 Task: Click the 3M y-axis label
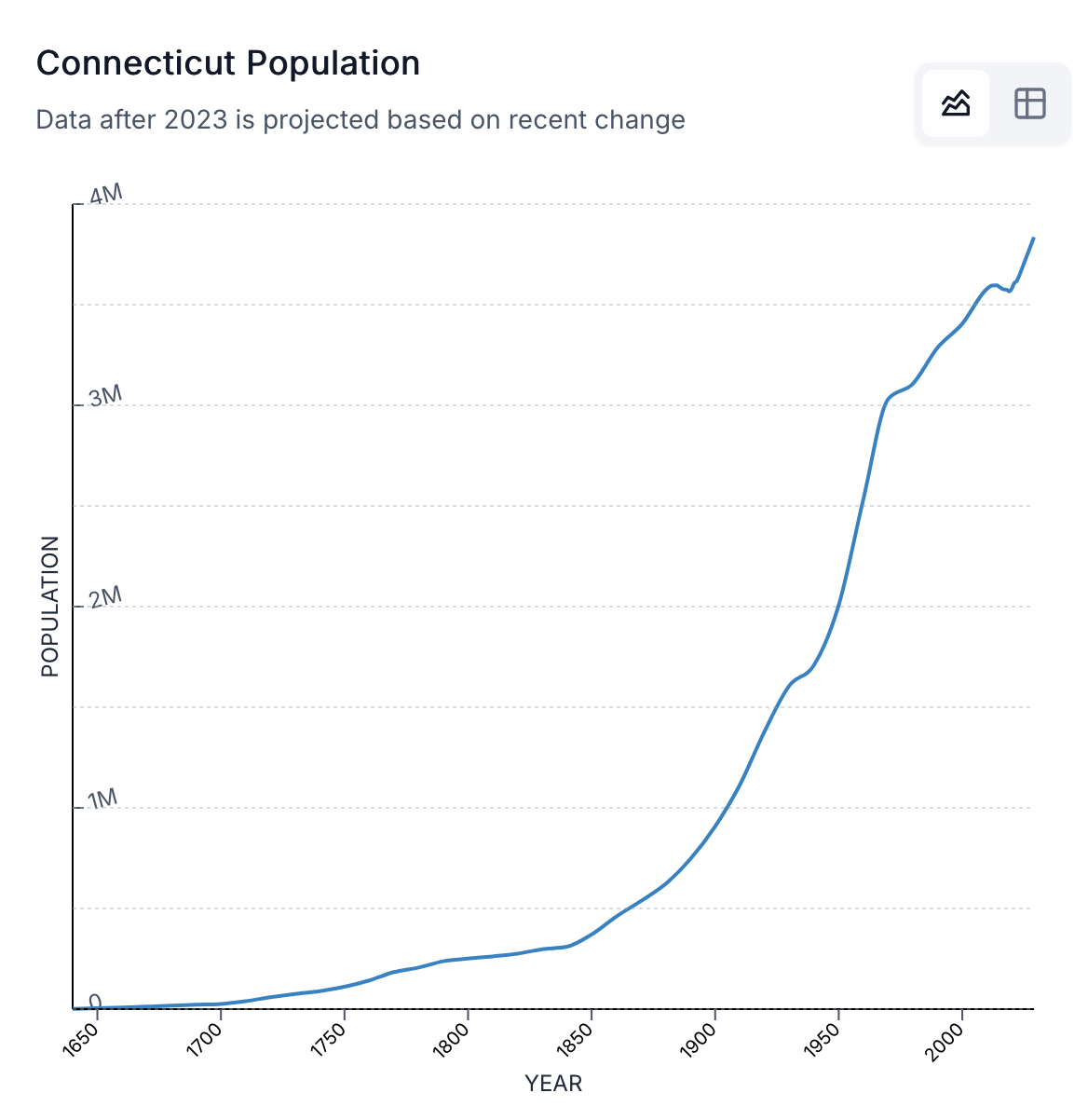[x=105, y=397]
